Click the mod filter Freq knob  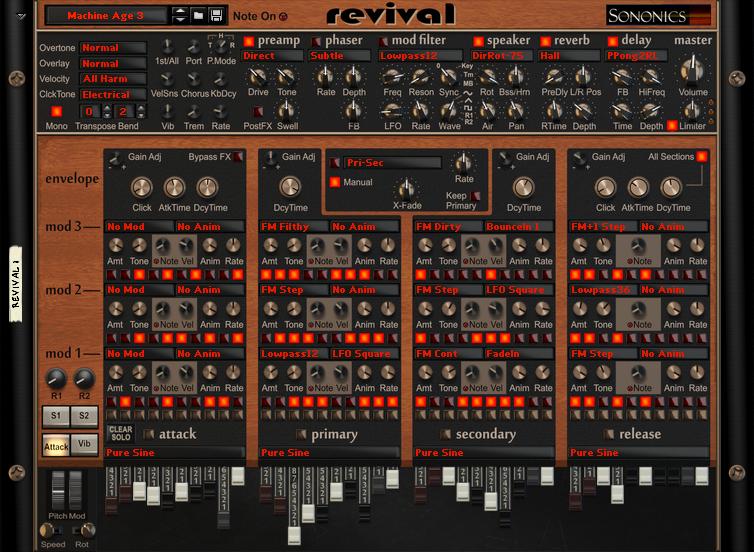tap(392, 76)
